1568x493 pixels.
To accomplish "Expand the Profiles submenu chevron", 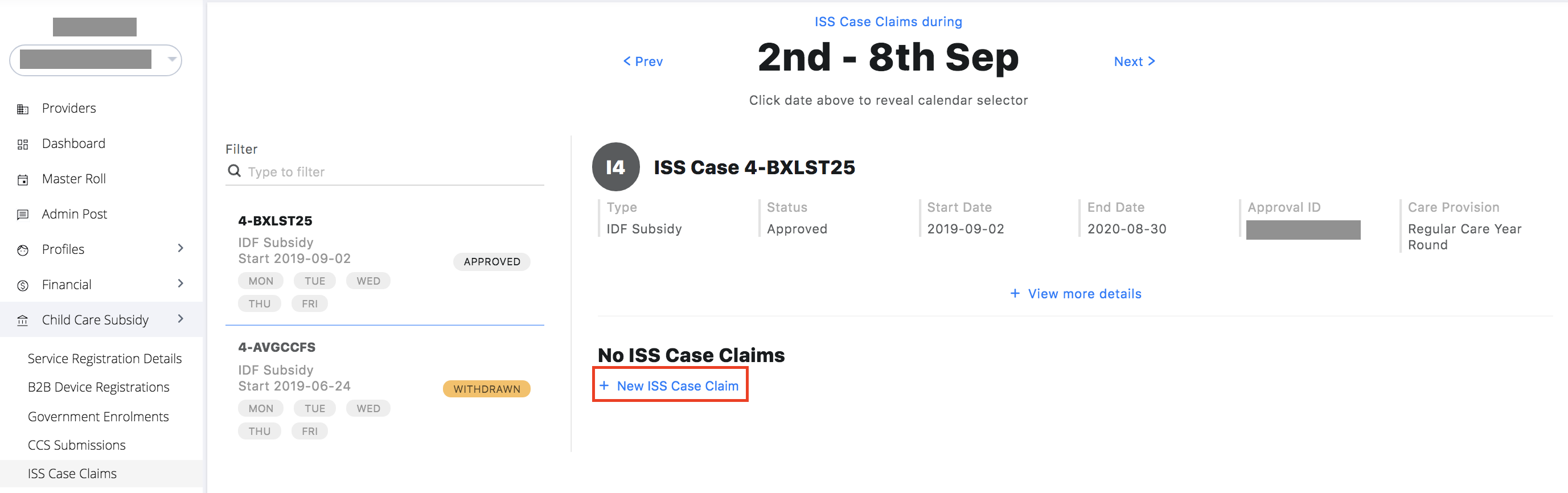I will (x=180, y=248).
